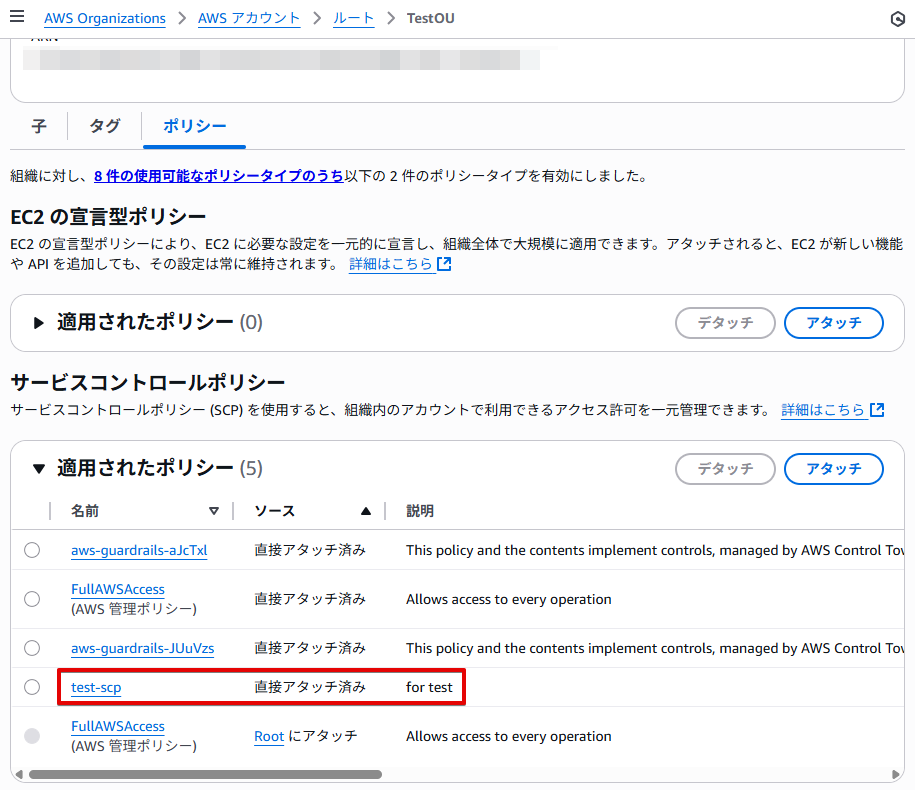Expand EC2 適用されたポリシー (0) section

point(39,323)
